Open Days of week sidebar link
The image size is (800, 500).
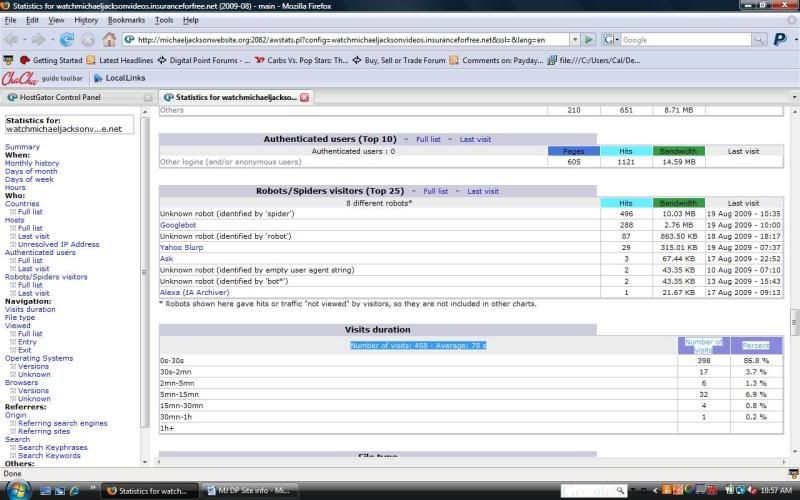pos(29,180)
